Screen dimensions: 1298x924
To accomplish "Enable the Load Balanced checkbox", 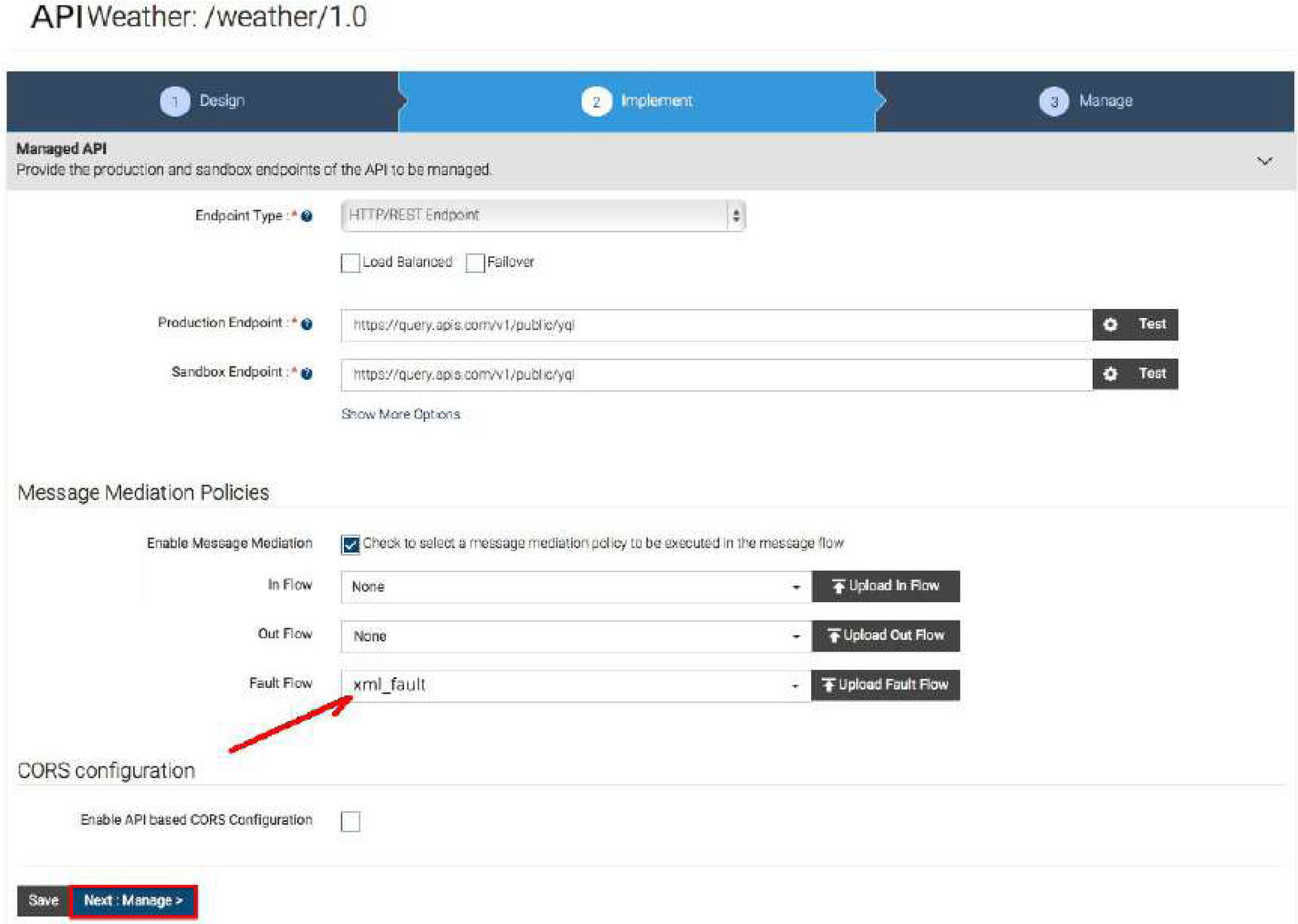I will [x=350, y=263].
